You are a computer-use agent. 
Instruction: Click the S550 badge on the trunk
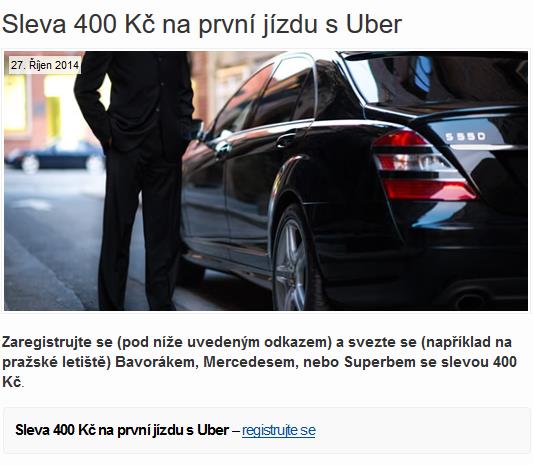465,137
